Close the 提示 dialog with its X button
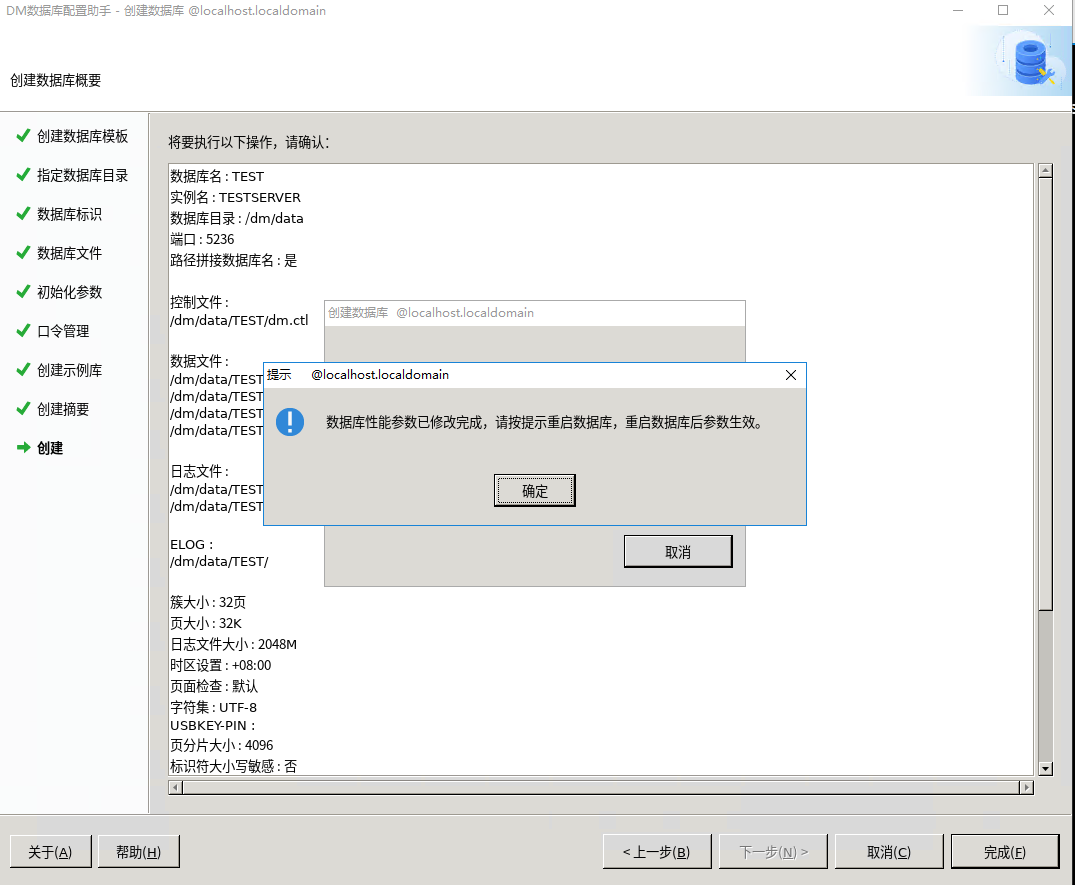Viewport: 1075px width, 885px height. coord(791,375)
